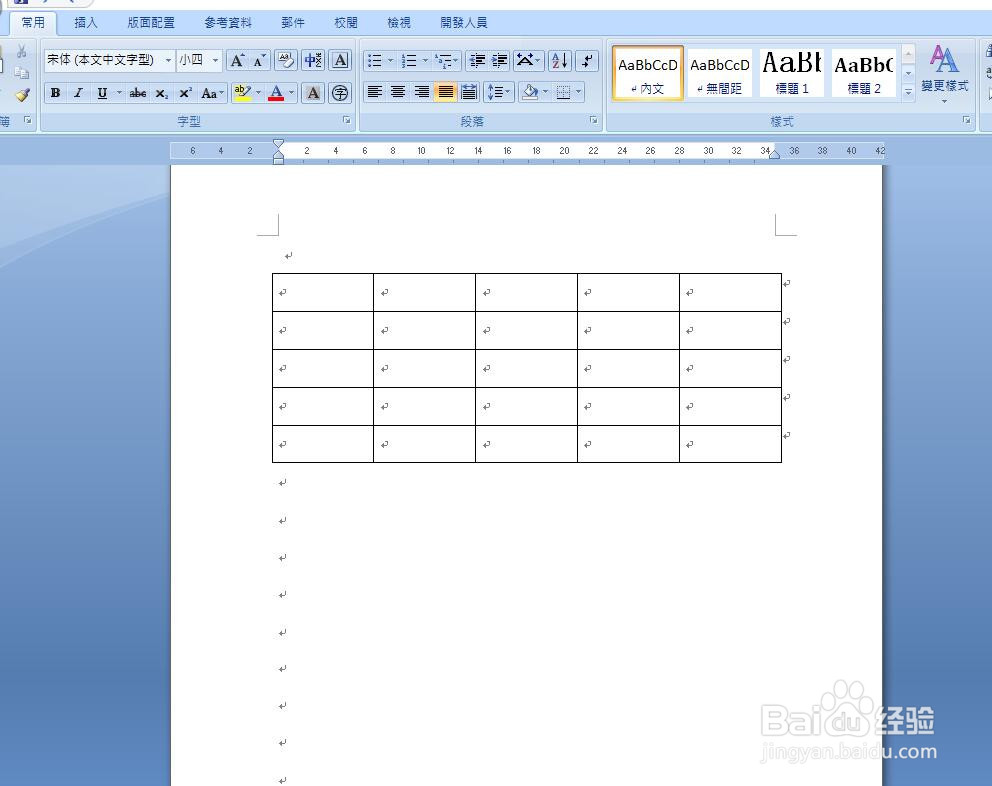Viewport: 992px width, 786px height.
Task: Toggle Bold formatting
Action: 56,94
